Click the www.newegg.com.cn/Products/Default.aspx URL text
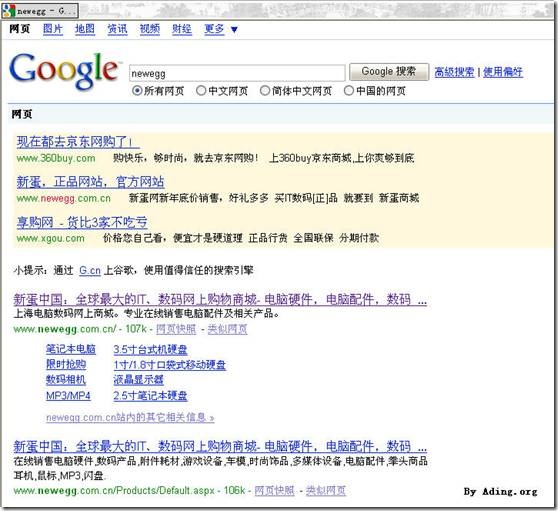 point(114,491)
